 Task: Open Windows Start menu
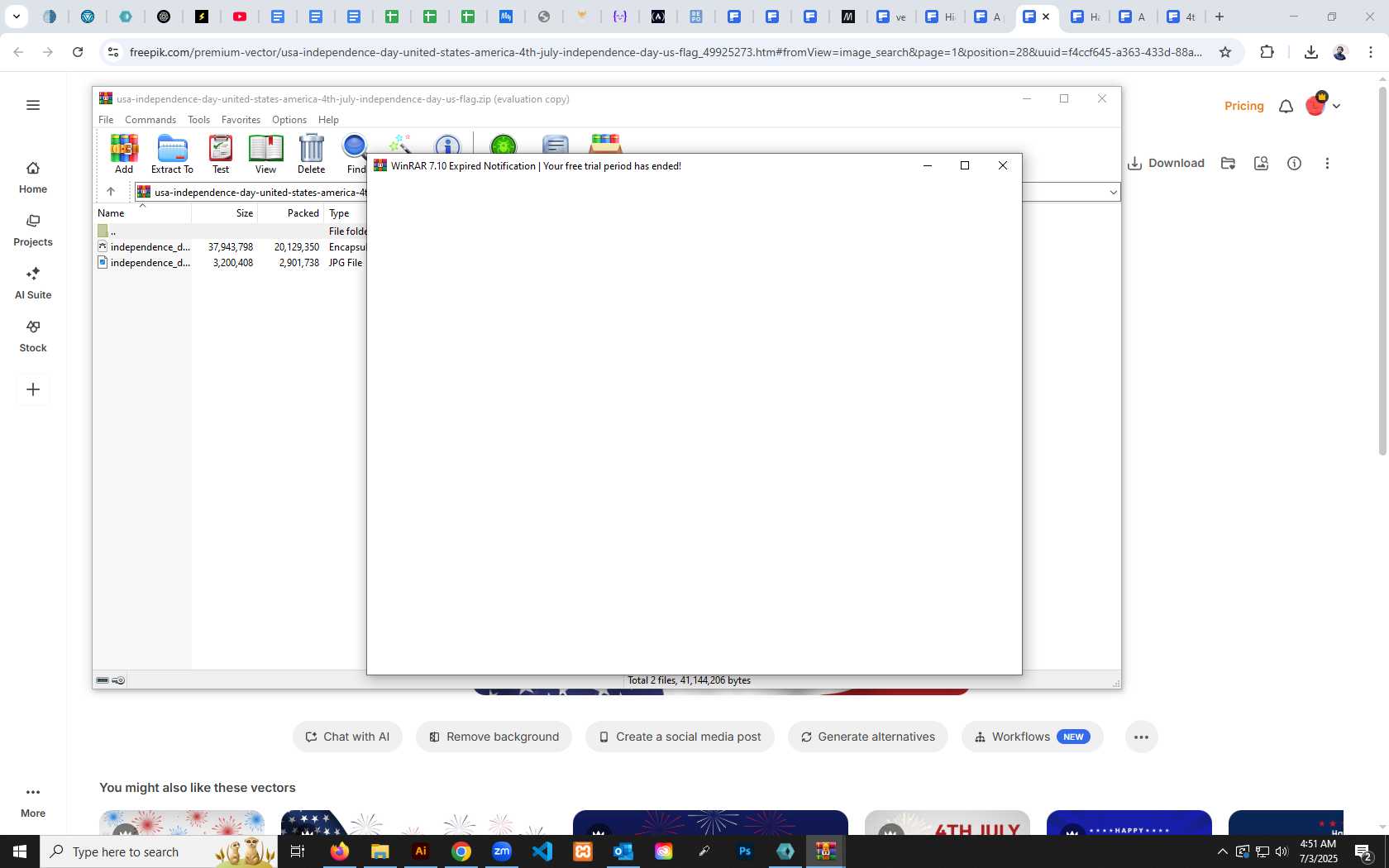(20, 851)
